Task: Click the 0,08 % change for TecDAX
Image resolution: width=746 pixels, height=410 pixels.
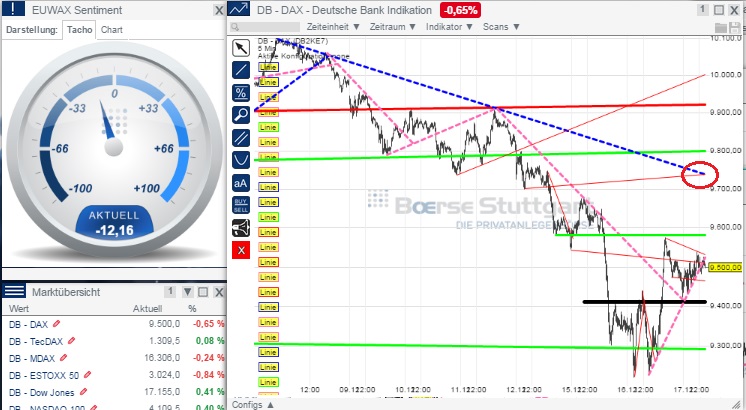Action: [210, 342]
